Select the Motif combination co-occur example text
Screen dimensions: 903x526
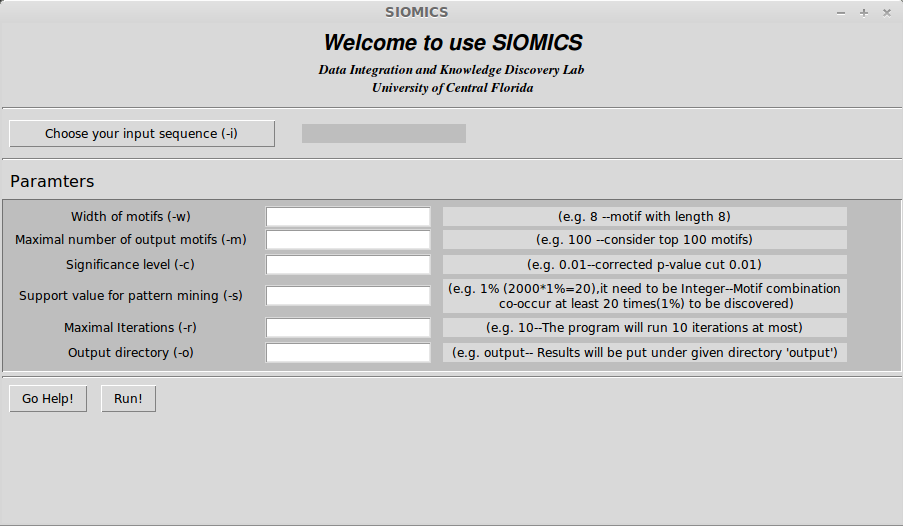pos(644,296)
